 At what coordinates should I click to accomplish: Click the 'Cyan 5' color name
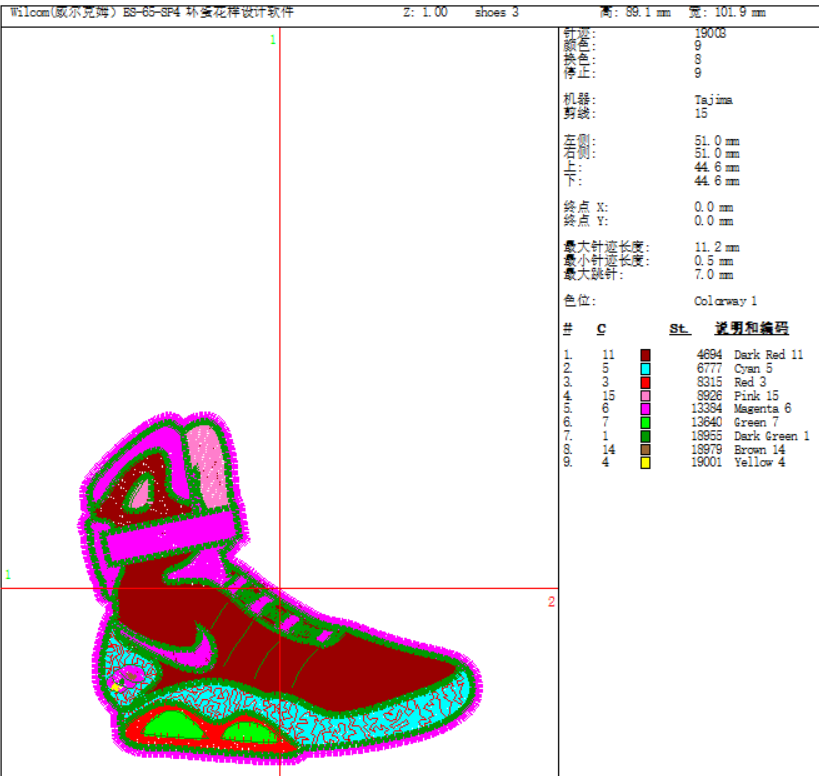(x=753, y=369)
